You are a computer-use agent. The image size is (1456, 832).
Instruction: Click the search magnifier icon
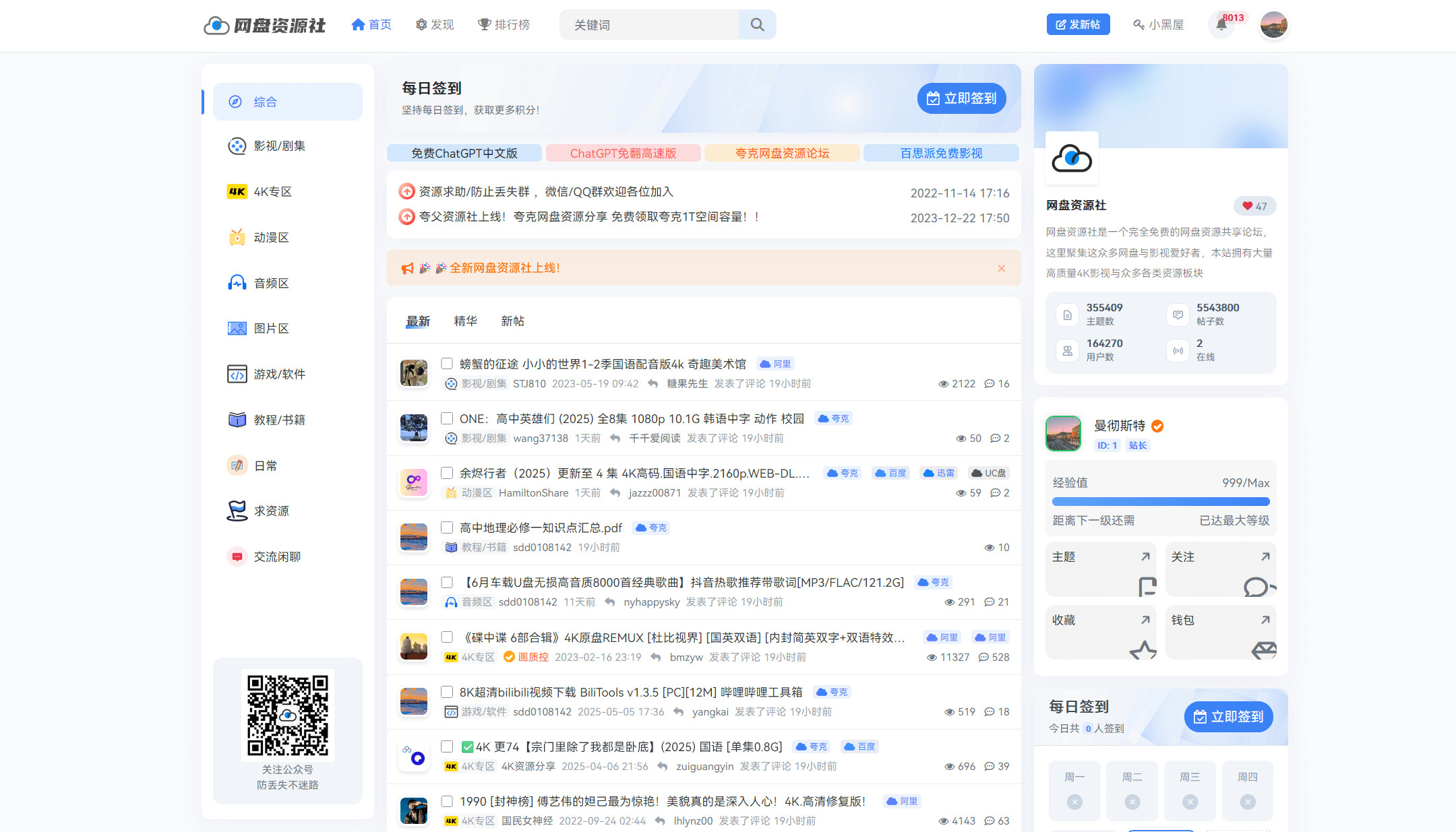[x=757, y=25]
